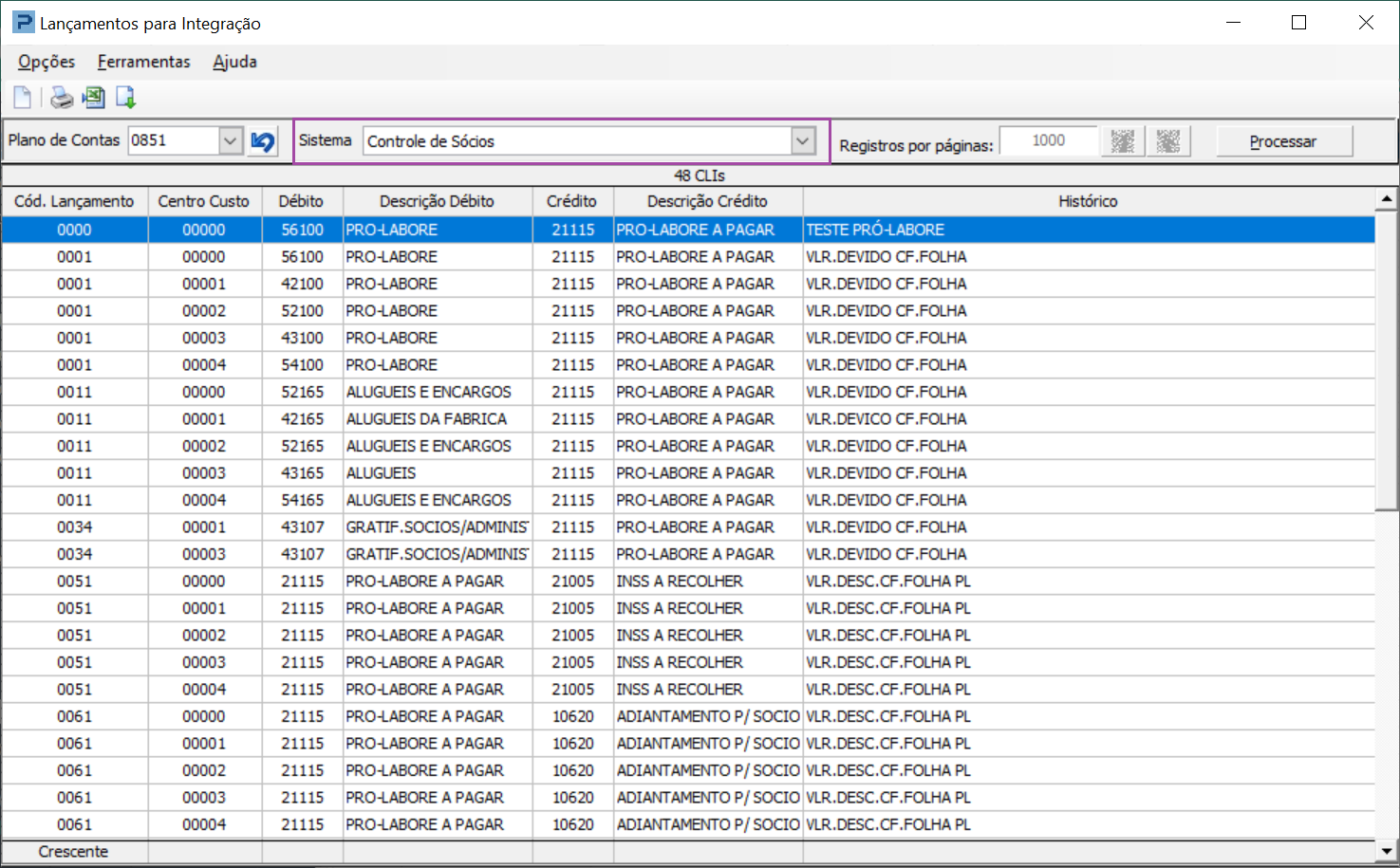Focus the Registros por páginas field
The image size is (1400, 868).
click(x=1048, y=141)
